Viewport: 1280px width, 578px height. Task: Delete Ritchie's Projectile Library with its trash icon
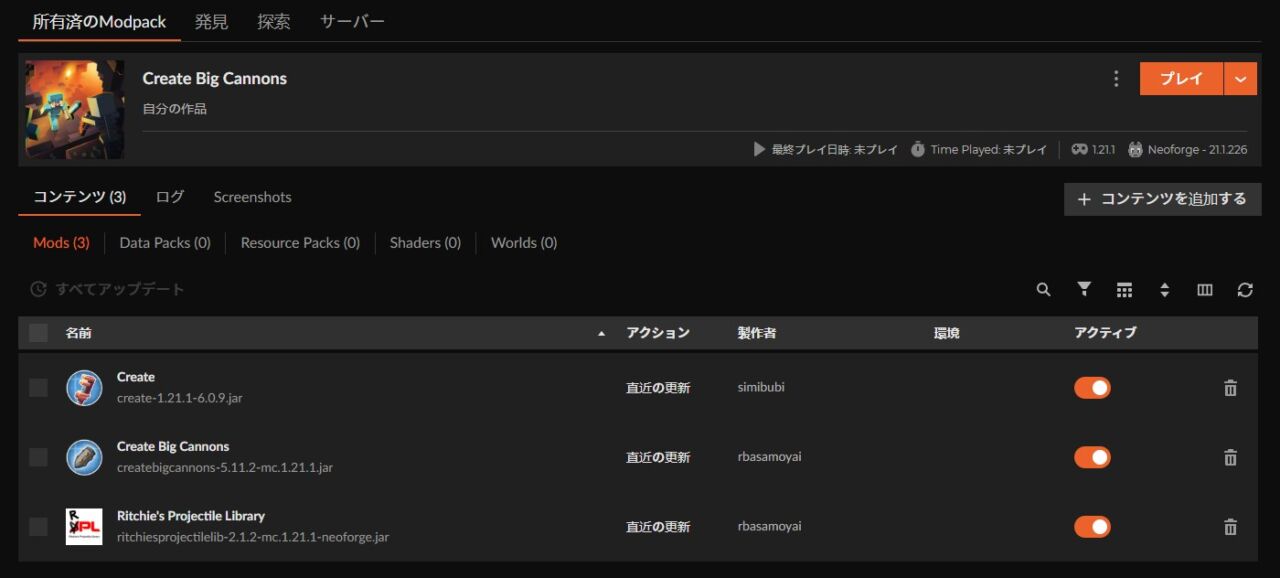point(1230,526)
